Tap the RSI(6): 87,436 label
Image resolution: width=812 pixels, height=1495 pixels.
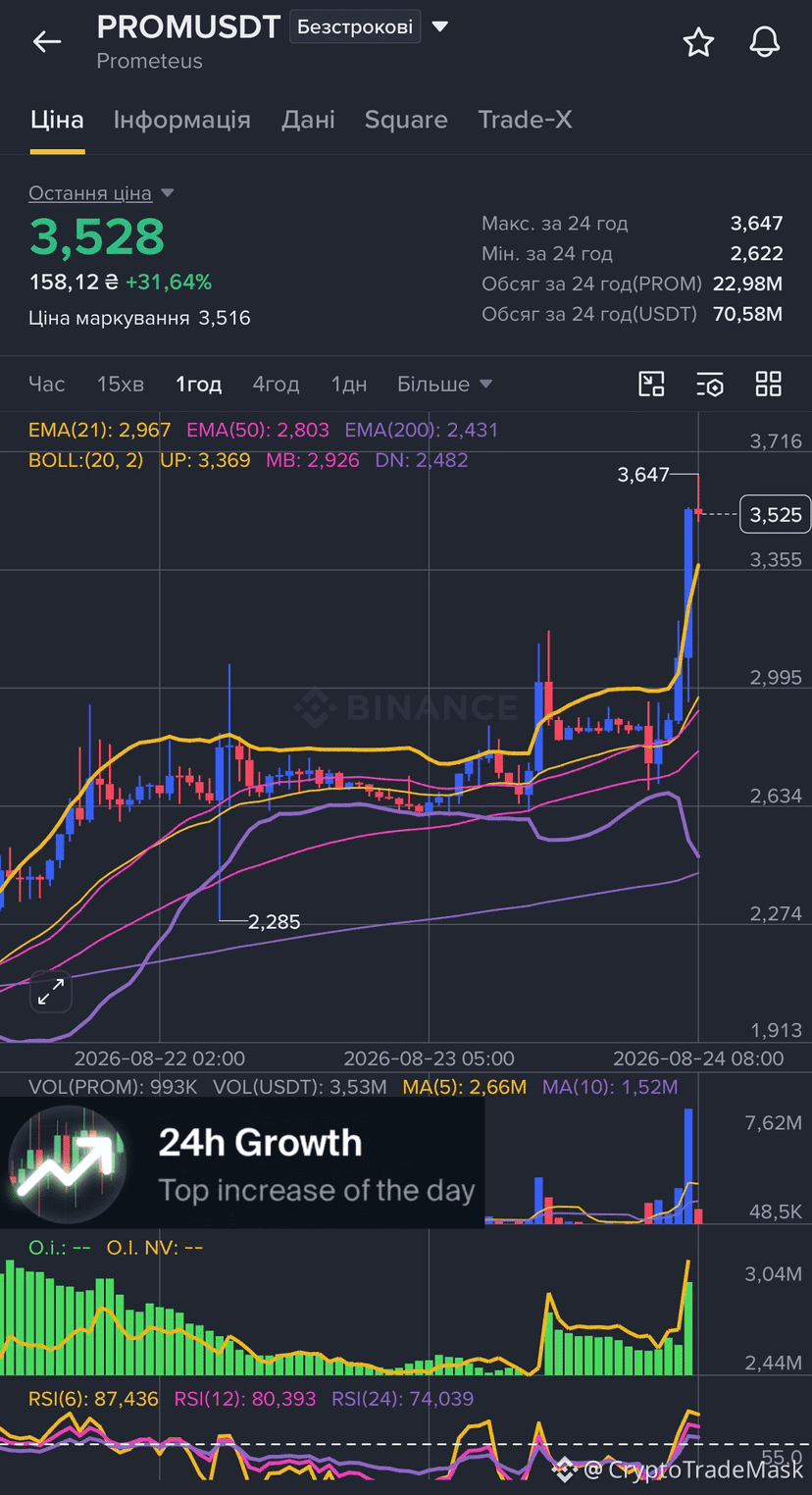93,1399
